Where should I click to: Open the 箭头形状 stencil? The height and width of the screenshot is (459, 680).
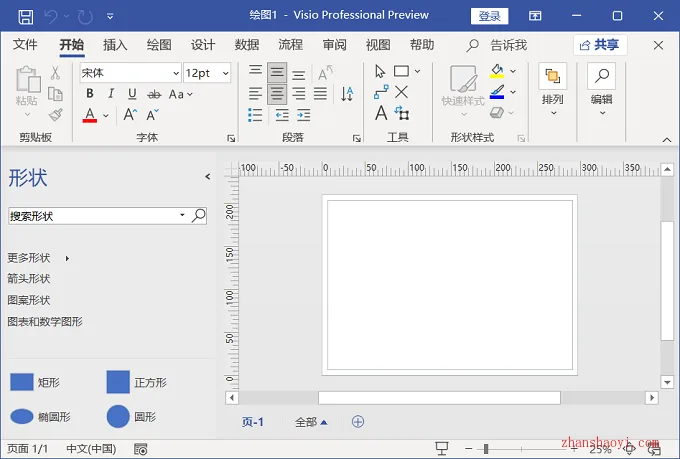pyautogui.click(x=29, y=279)
